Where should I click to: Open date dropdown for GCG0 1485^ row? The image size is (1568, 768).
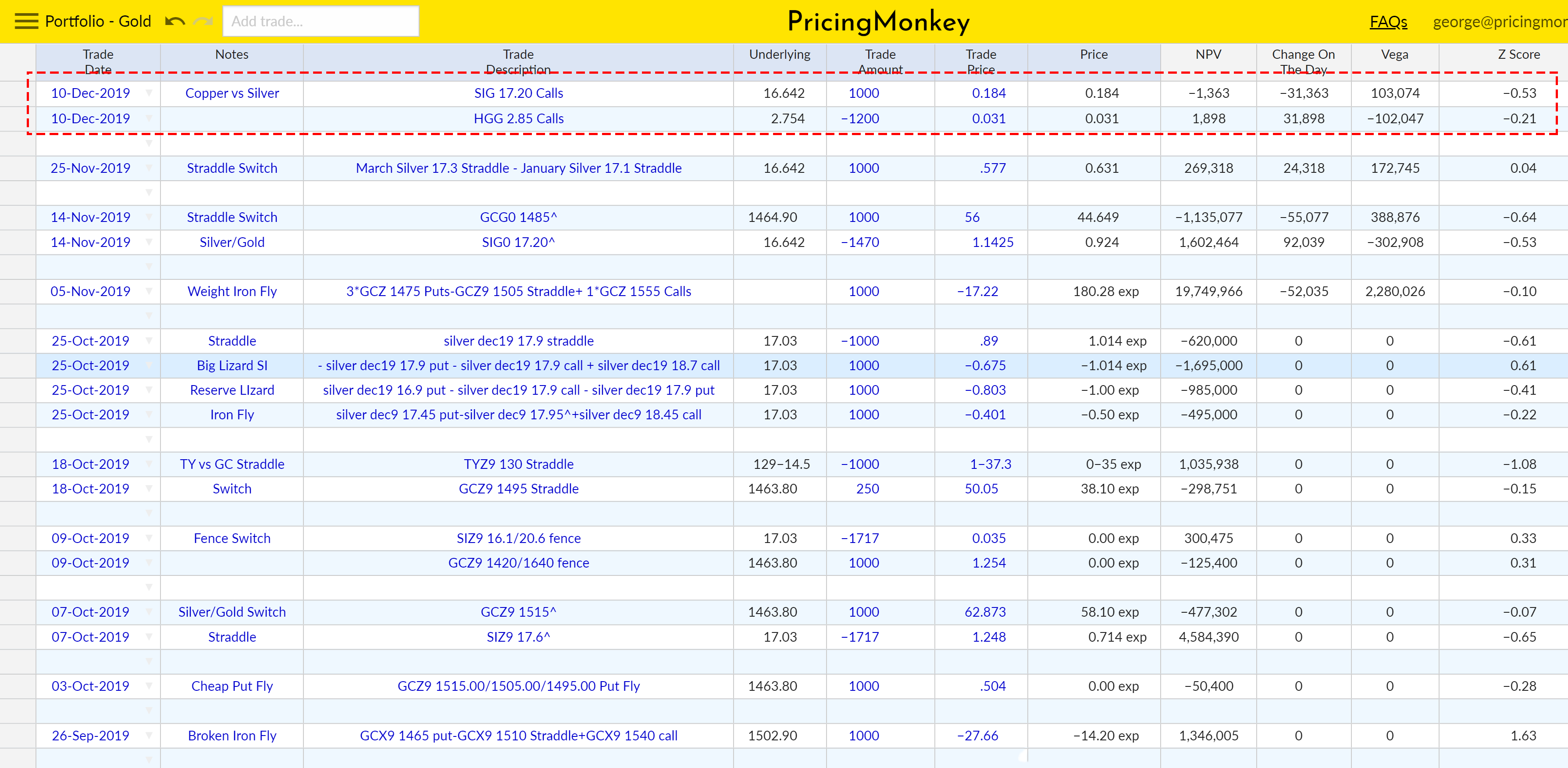(149, 218)
